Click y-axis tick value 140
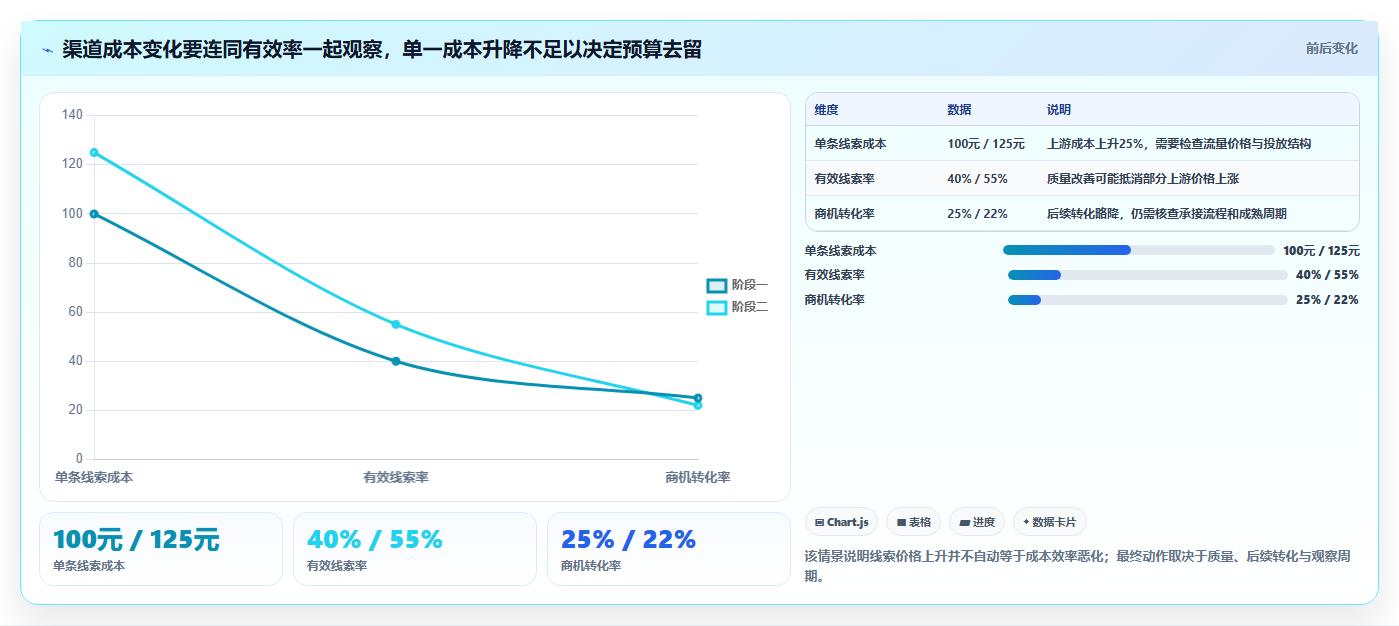The image size is (1399, 626). [x=72, y=115]
